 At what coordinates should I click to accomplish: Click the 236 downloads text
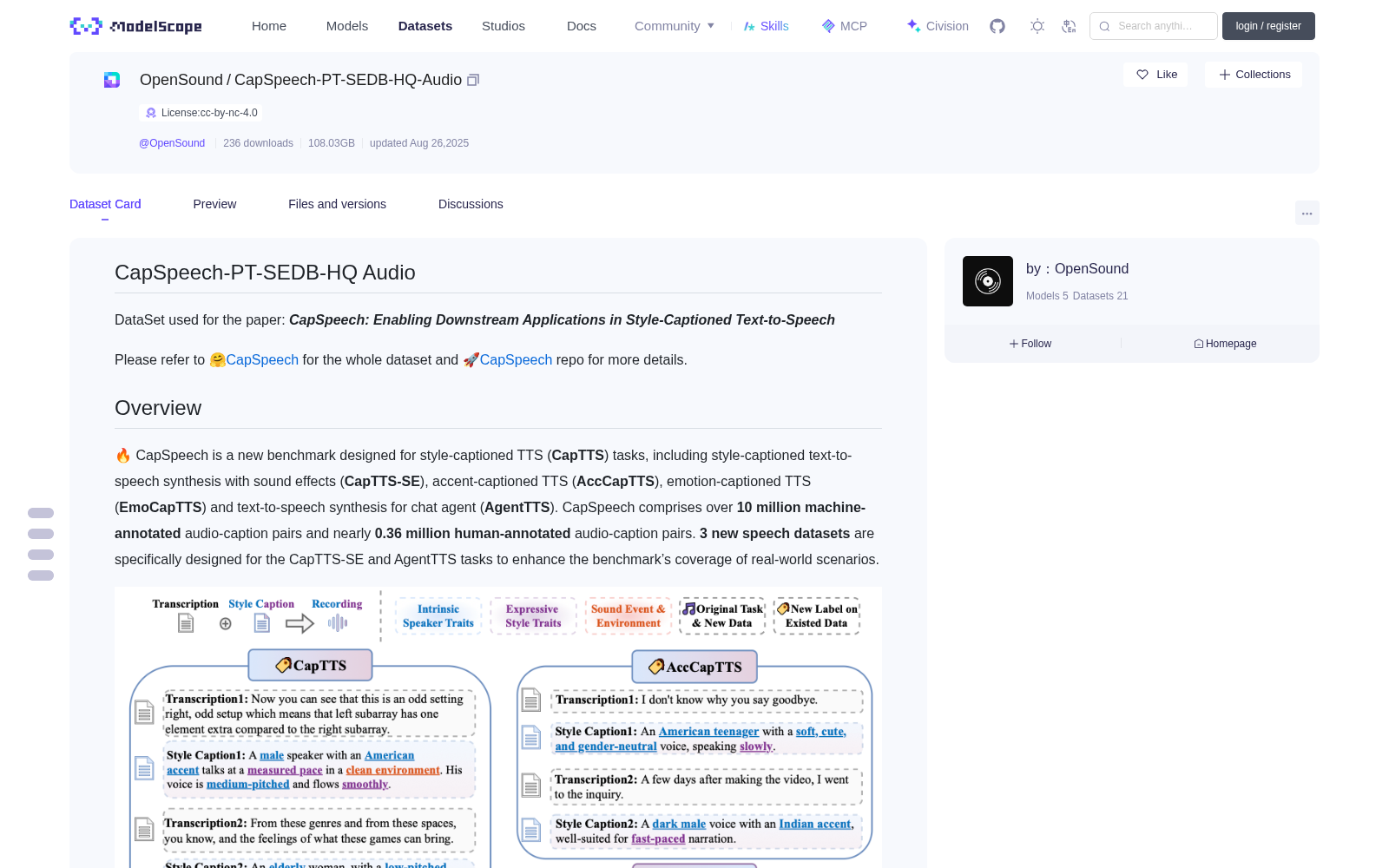click(x=258, y=143)
